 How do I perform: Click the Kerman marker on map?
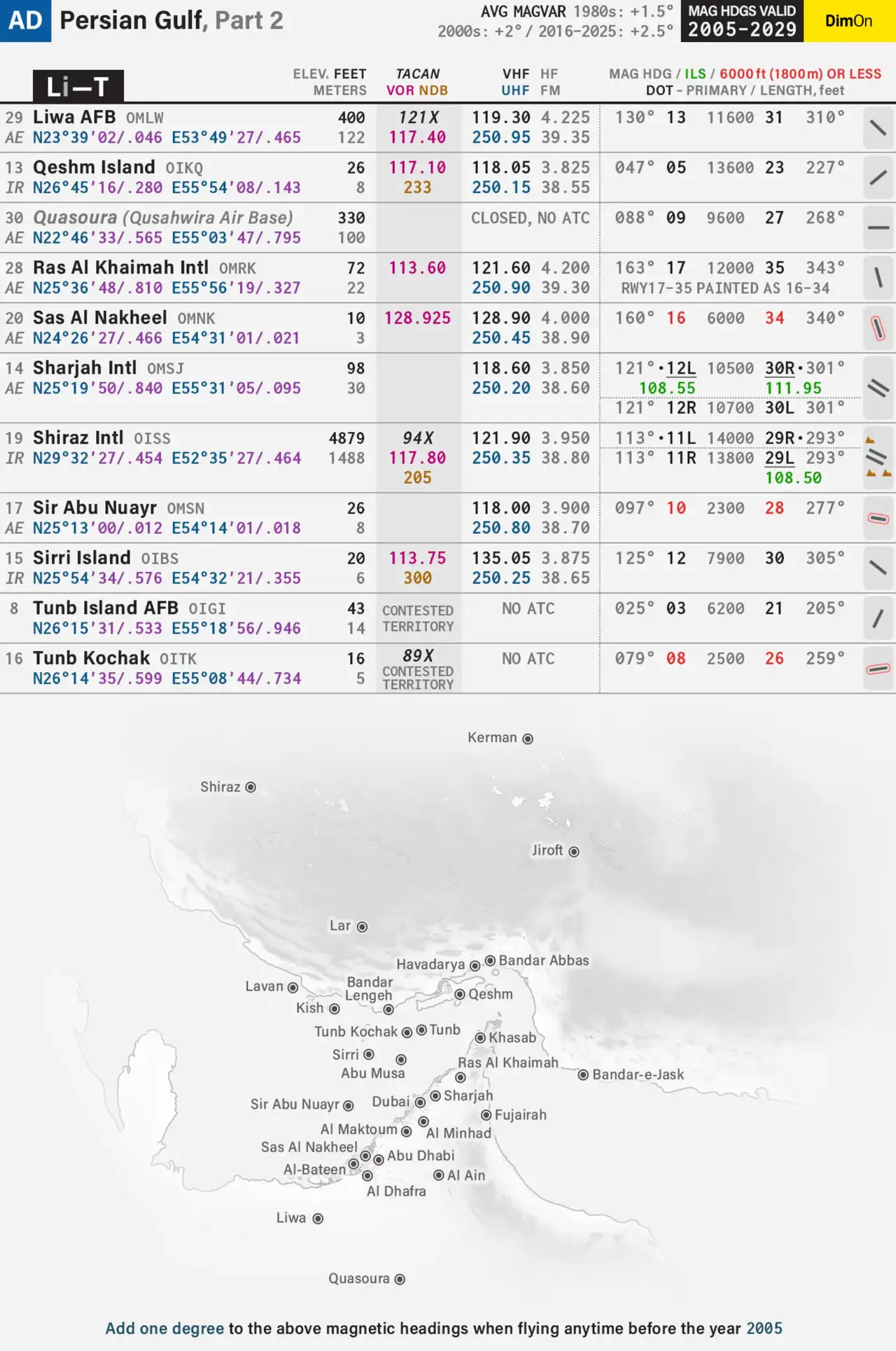[x=528, y=738]
